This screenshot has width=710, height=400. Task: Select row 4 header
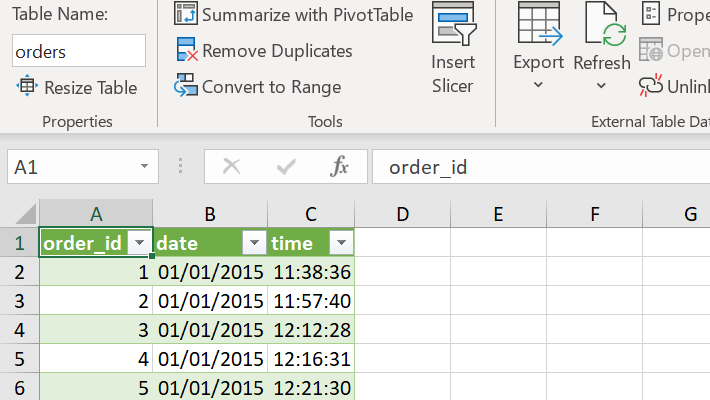(x=19, y=329)
